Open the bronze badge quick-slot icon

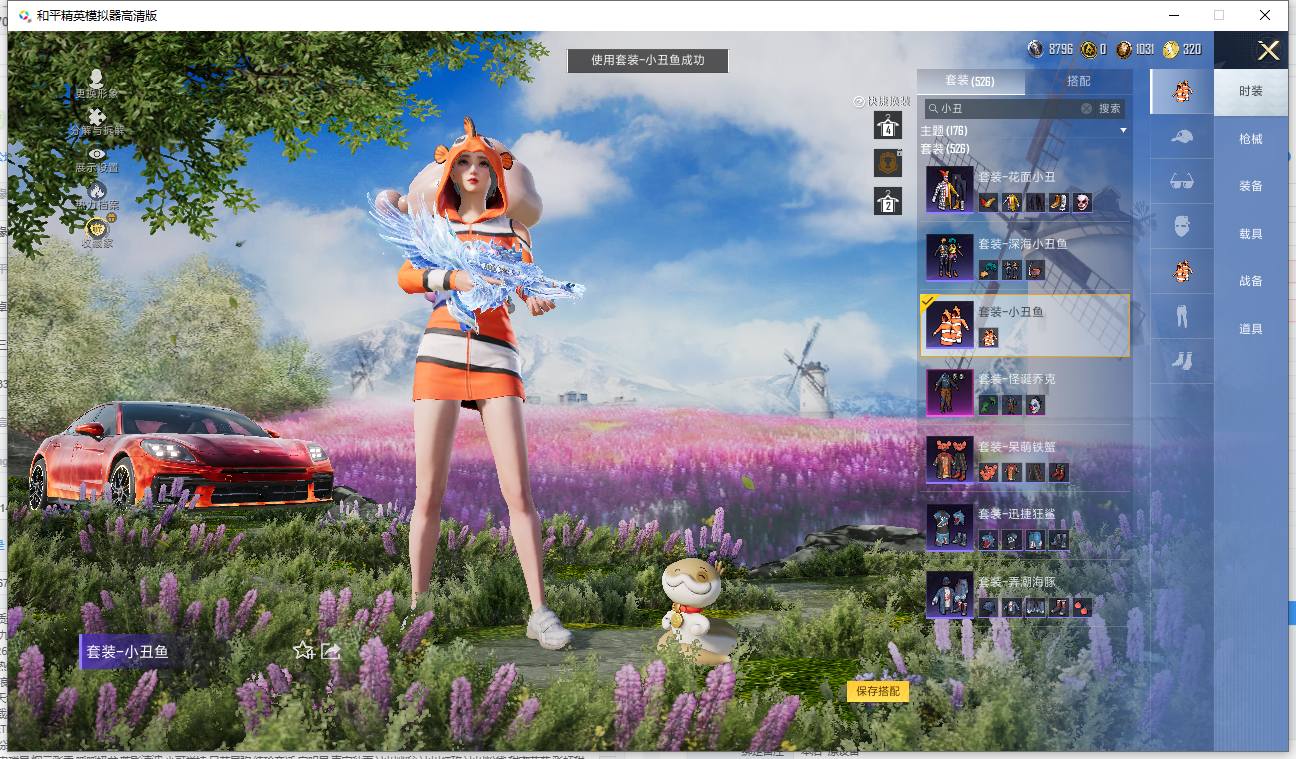click(x=888, y=163)
